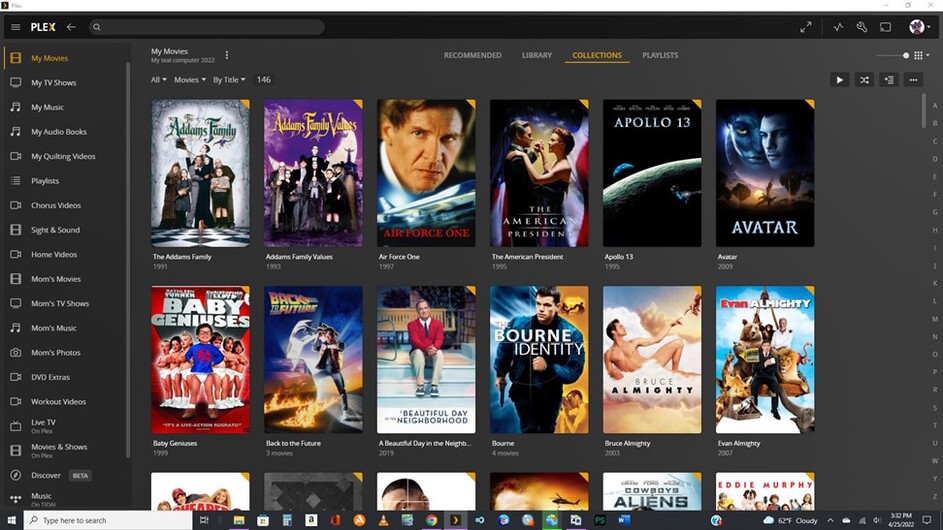Screen dimensions: 943x530
Task: Click The American President title link
Action: [x=527, y=257]
